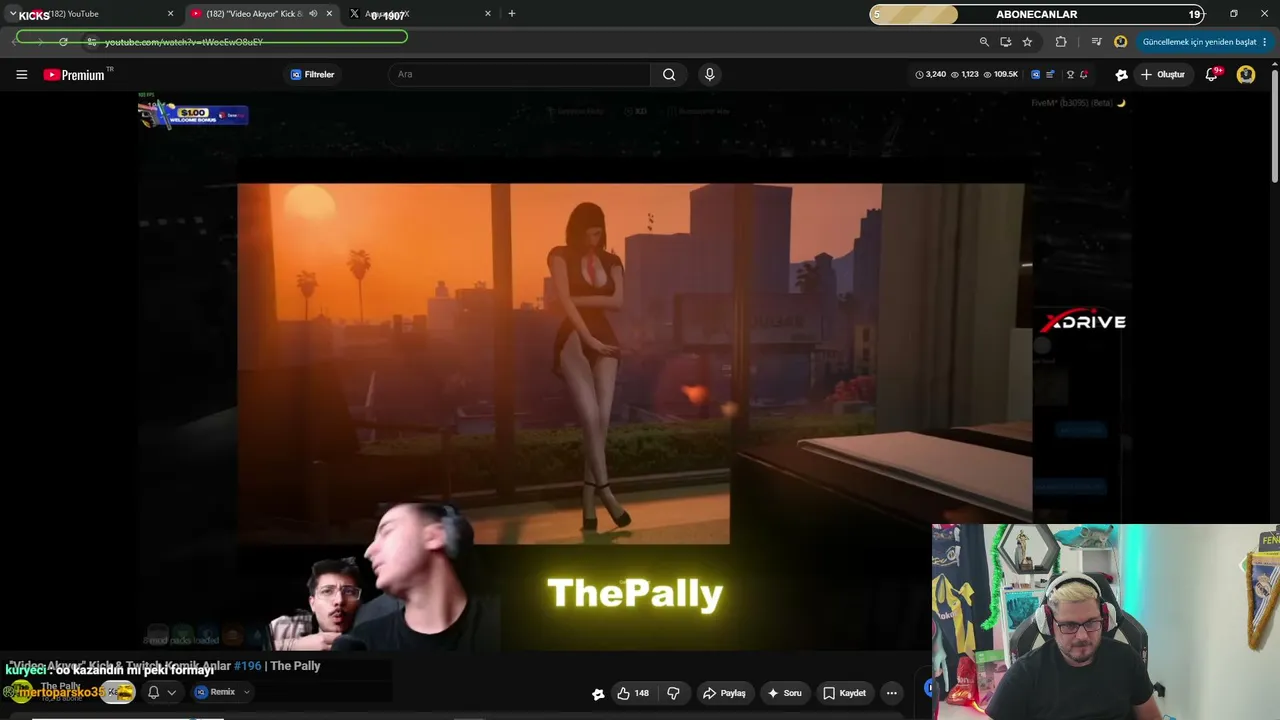Bookmark this page with the star
The image size is (1280, 720).
tap(1027, 42)
